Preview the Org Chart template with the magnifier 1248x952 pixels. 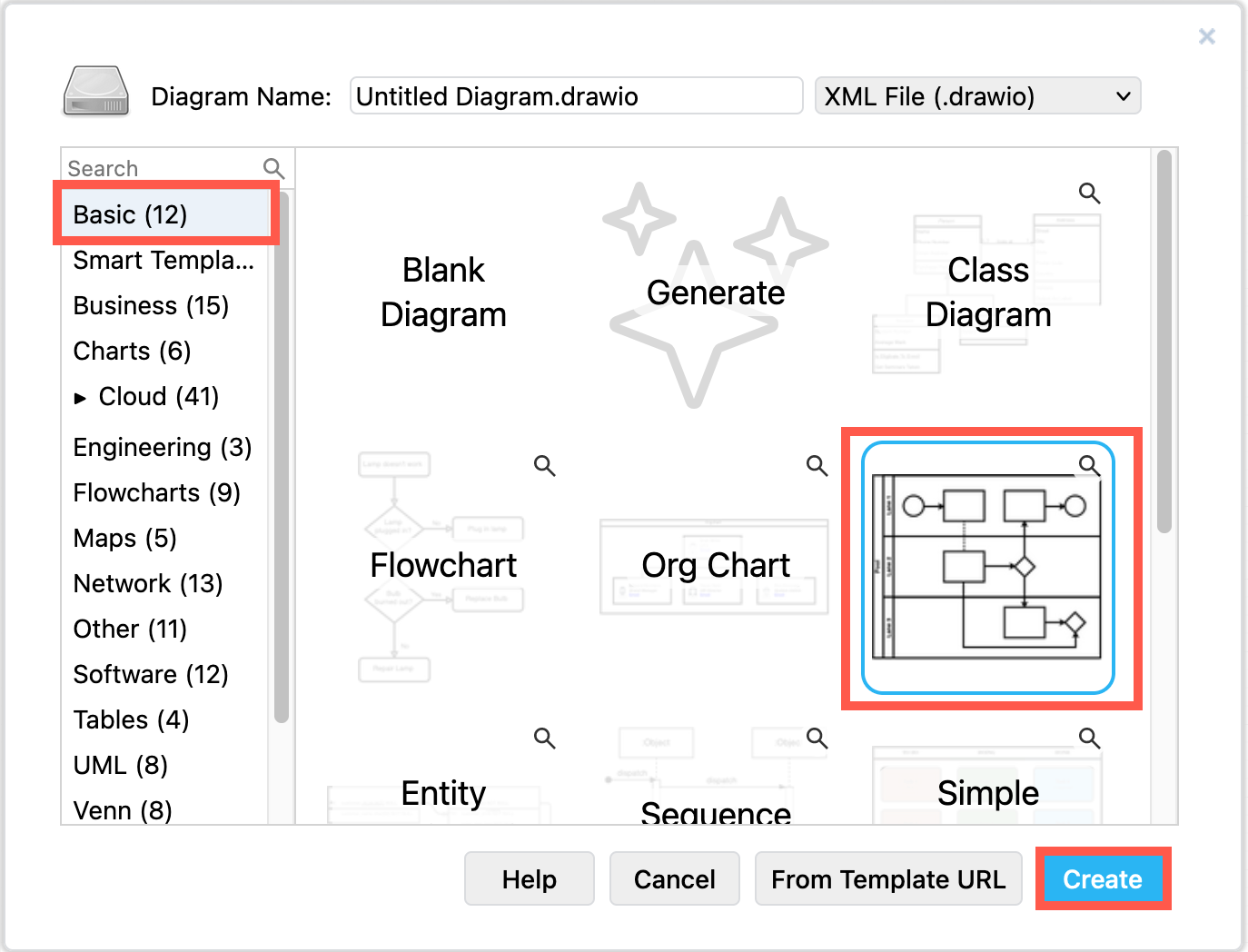coord(816,465)
